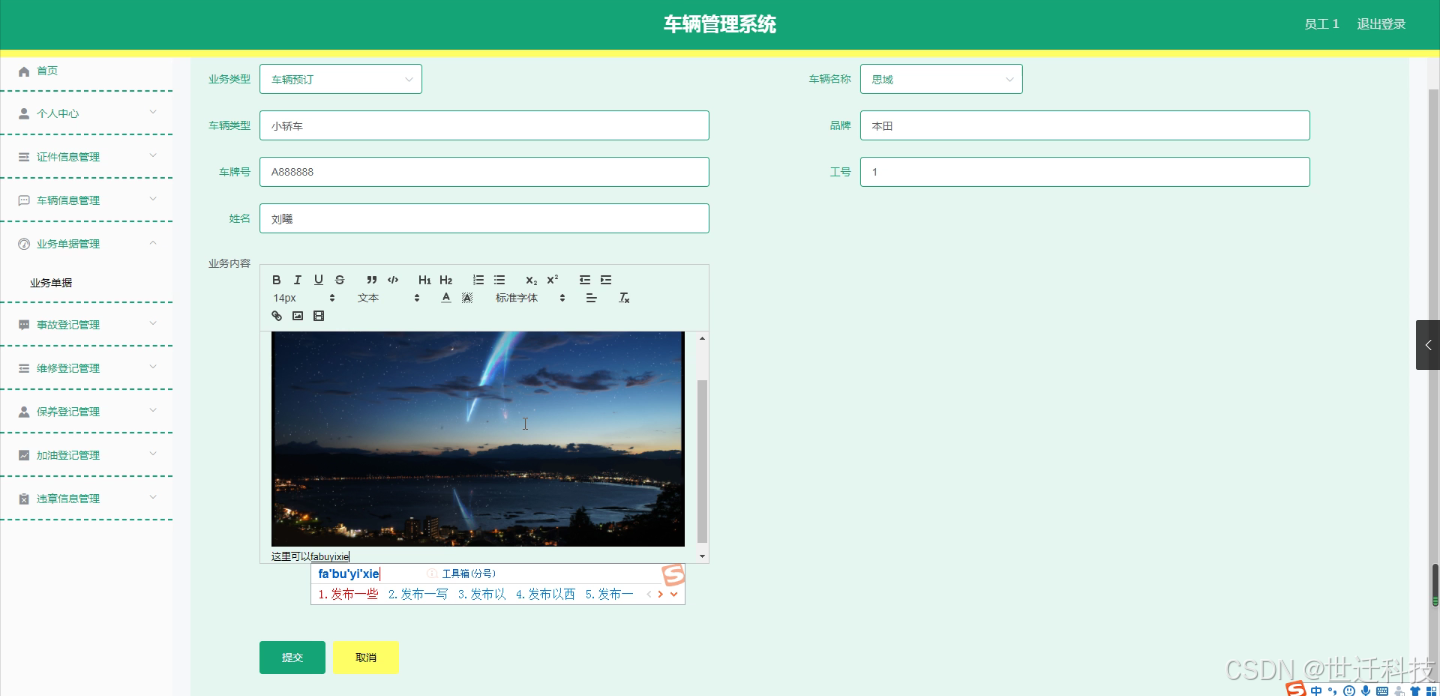The height and width of the screenshot is (696, 1440).
Task: Insert a hyperlink in the business content editor
Action: coord(276,315)
